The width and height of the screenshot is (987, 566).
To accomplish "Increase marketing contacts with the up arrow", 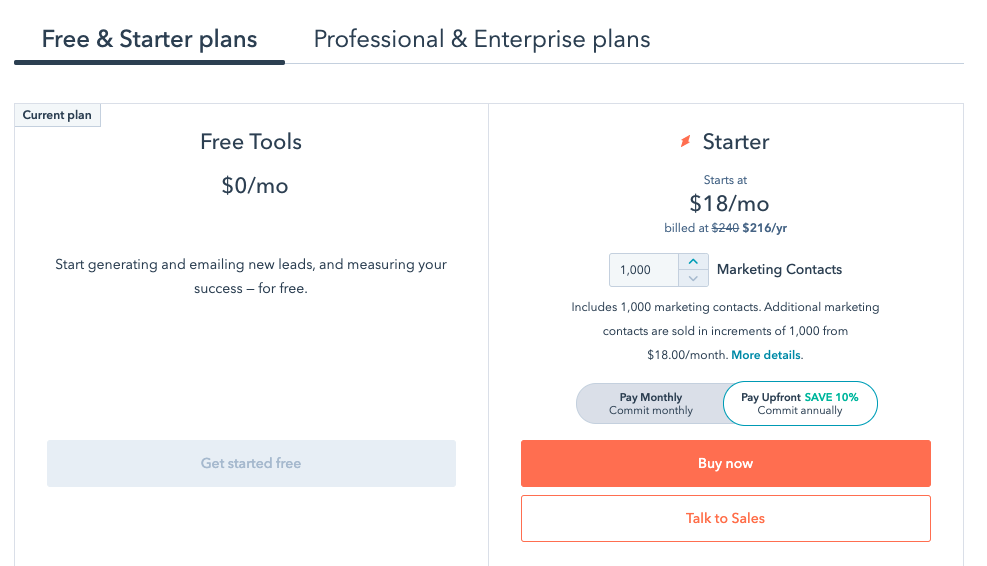I will [693, 262].
